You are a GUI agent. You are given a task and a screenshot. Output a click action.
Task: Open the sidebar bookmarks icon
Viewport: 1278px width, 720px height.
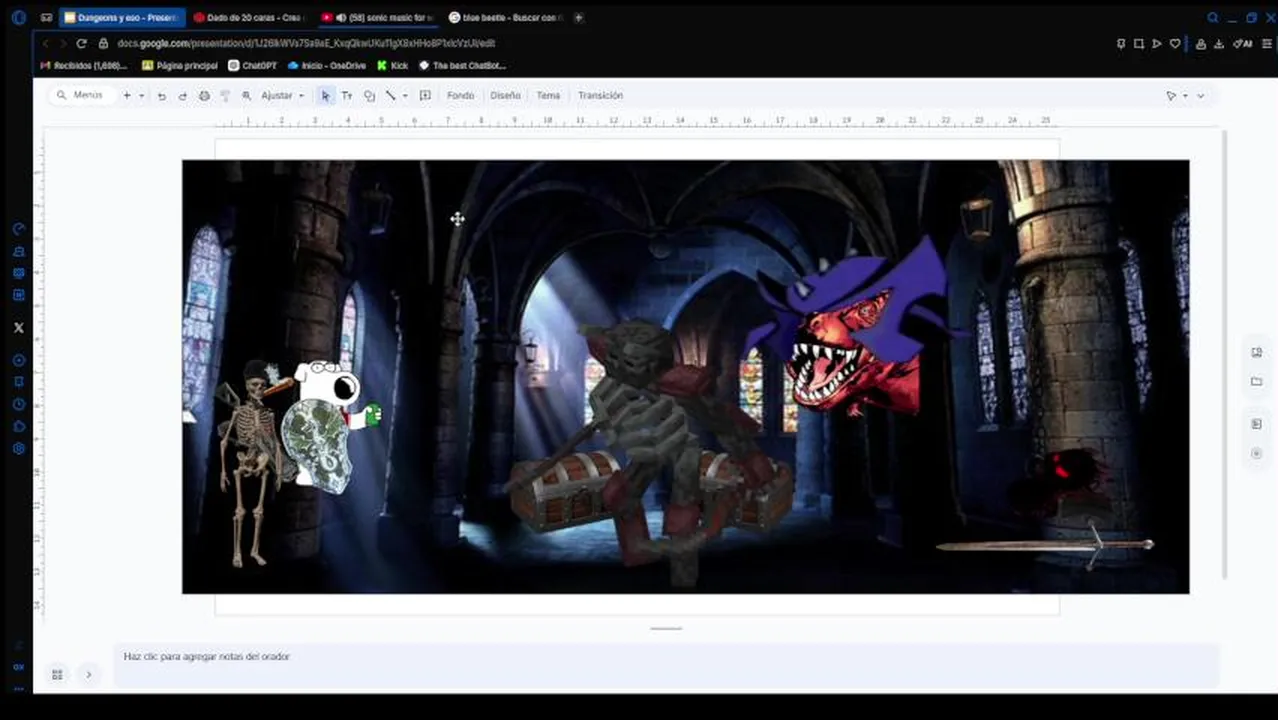(x=19, y=382)
